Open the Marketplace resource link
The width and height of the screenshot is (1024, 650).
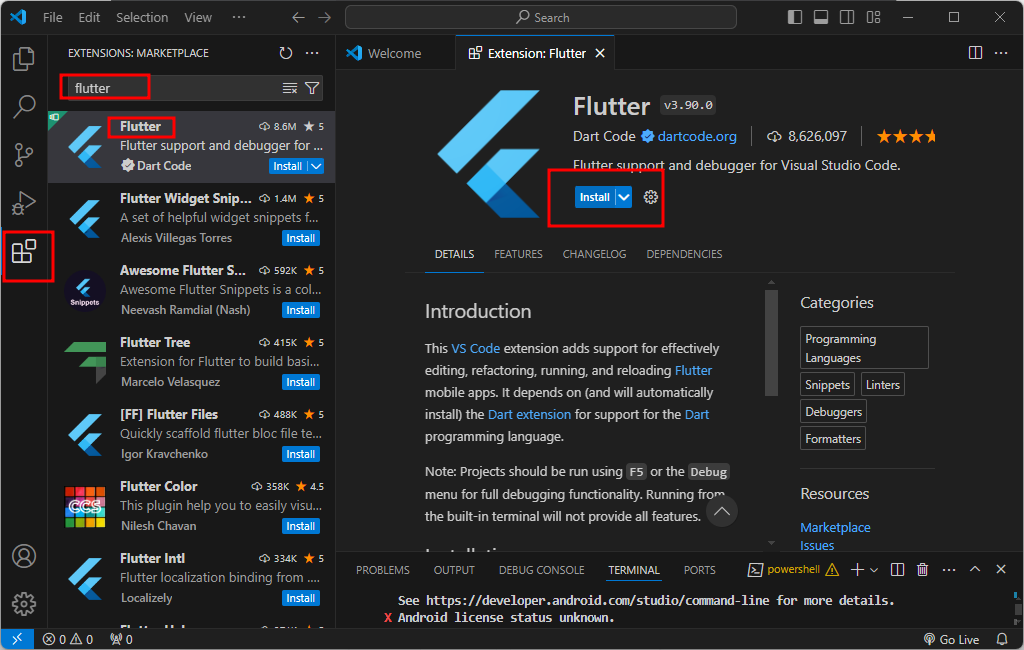click(835, 527)
